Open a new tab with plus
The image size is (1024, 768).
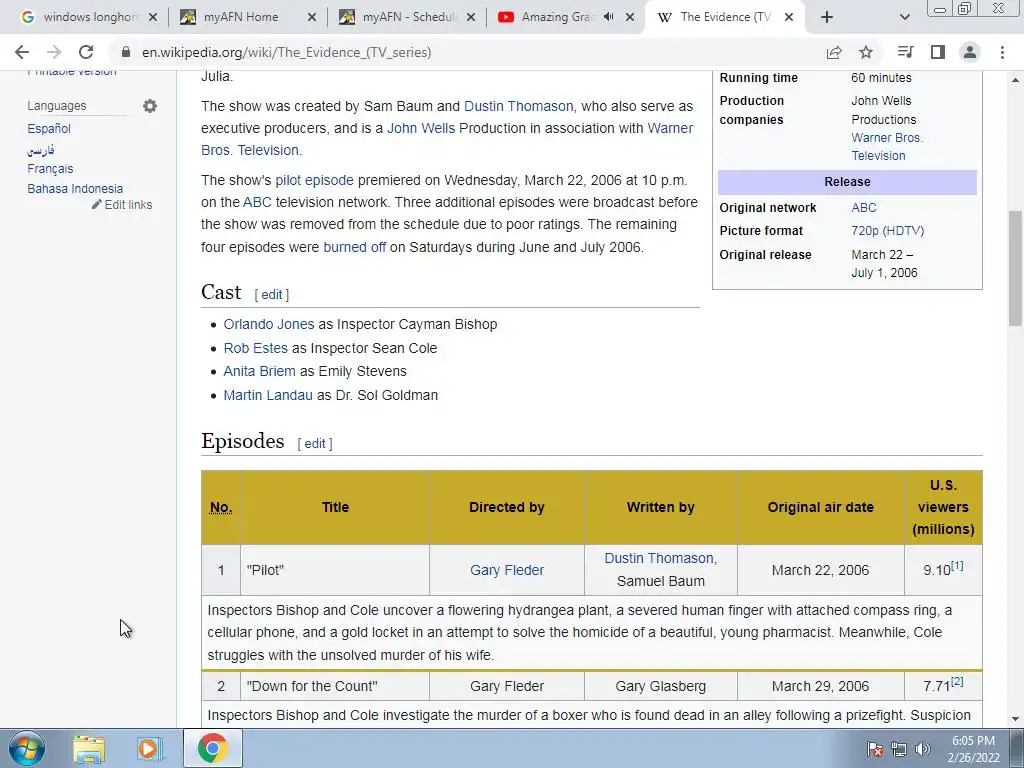pos(827,17)
